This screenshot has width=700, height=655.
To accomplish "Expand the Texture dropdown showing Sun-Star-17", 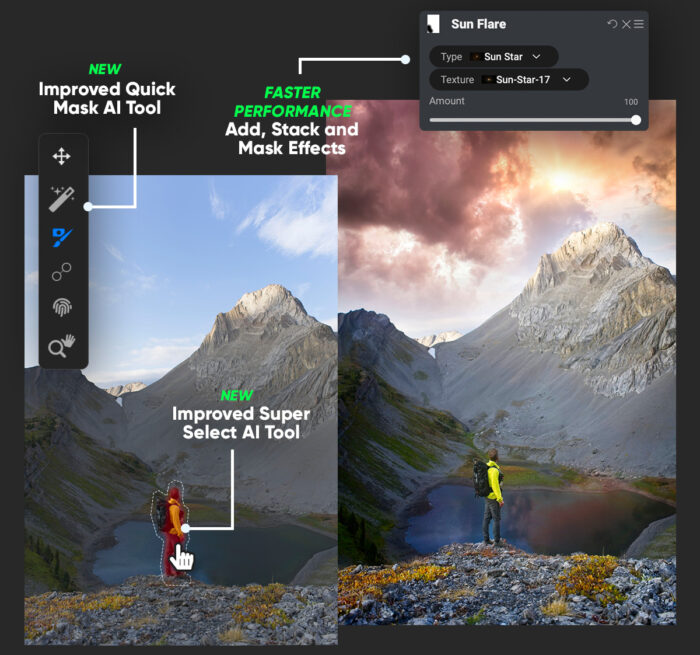I will [x=509, y=79].
